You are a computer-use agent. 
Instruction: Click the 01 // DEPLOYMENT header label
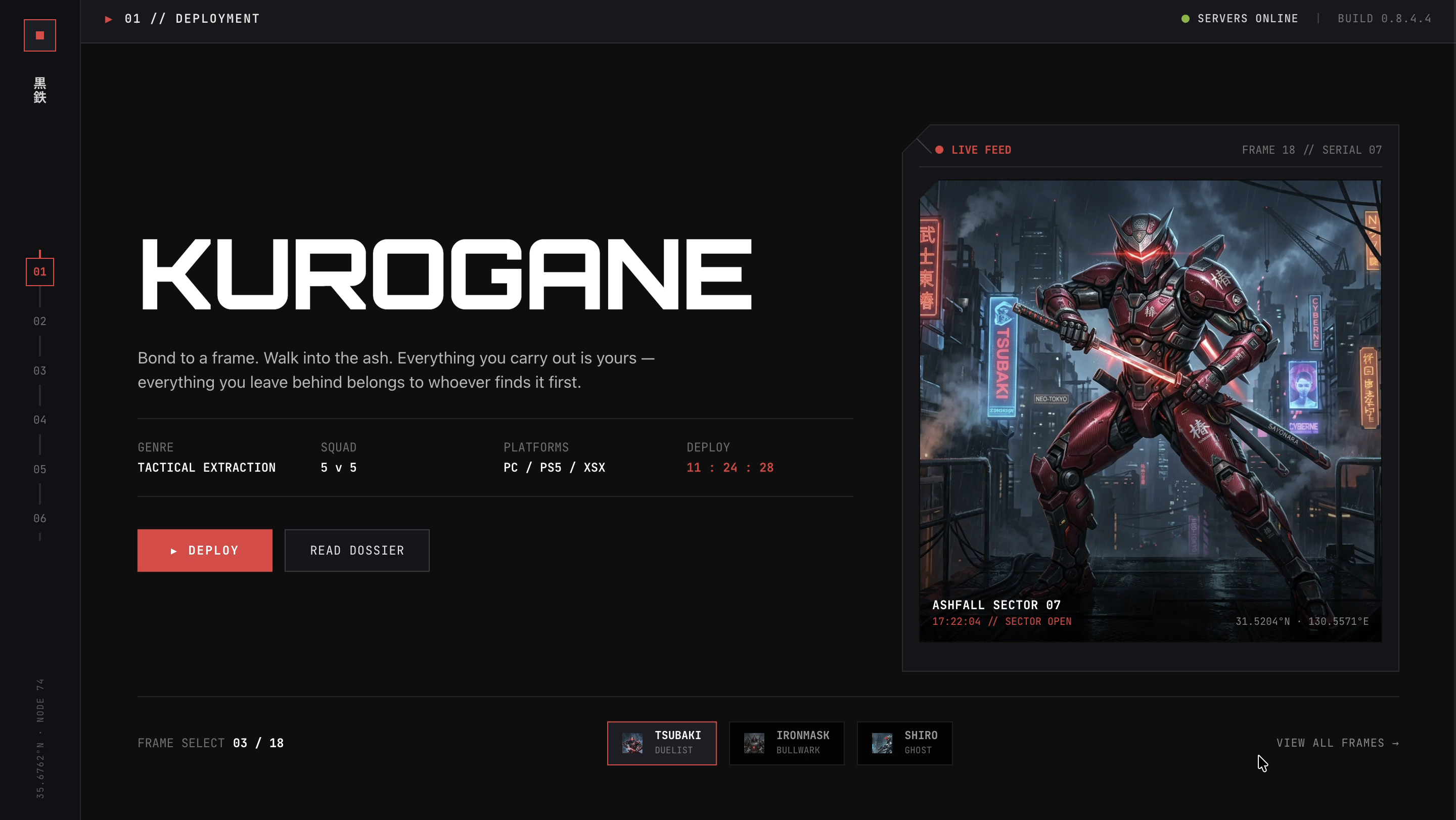point(192,19)
